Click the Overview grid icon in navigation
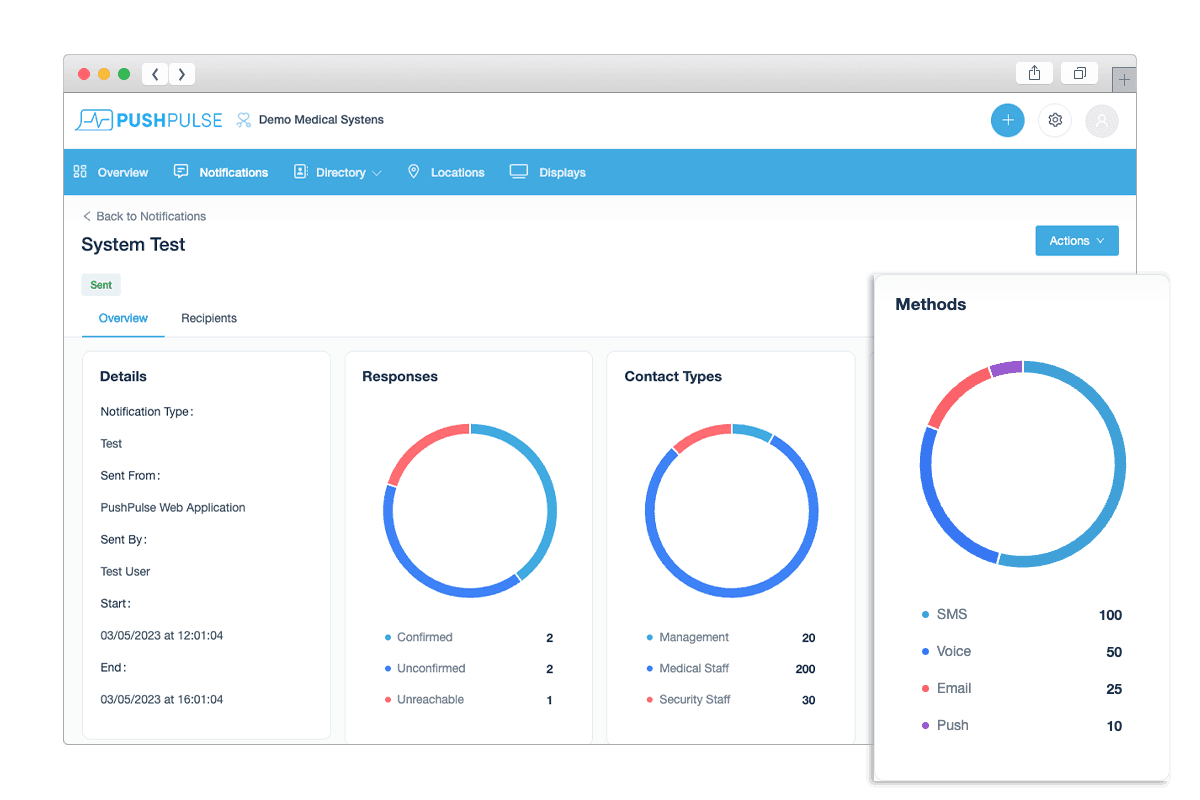Image resolution: width=1200 pixels, height=800 pixels. tap(80, 172)
